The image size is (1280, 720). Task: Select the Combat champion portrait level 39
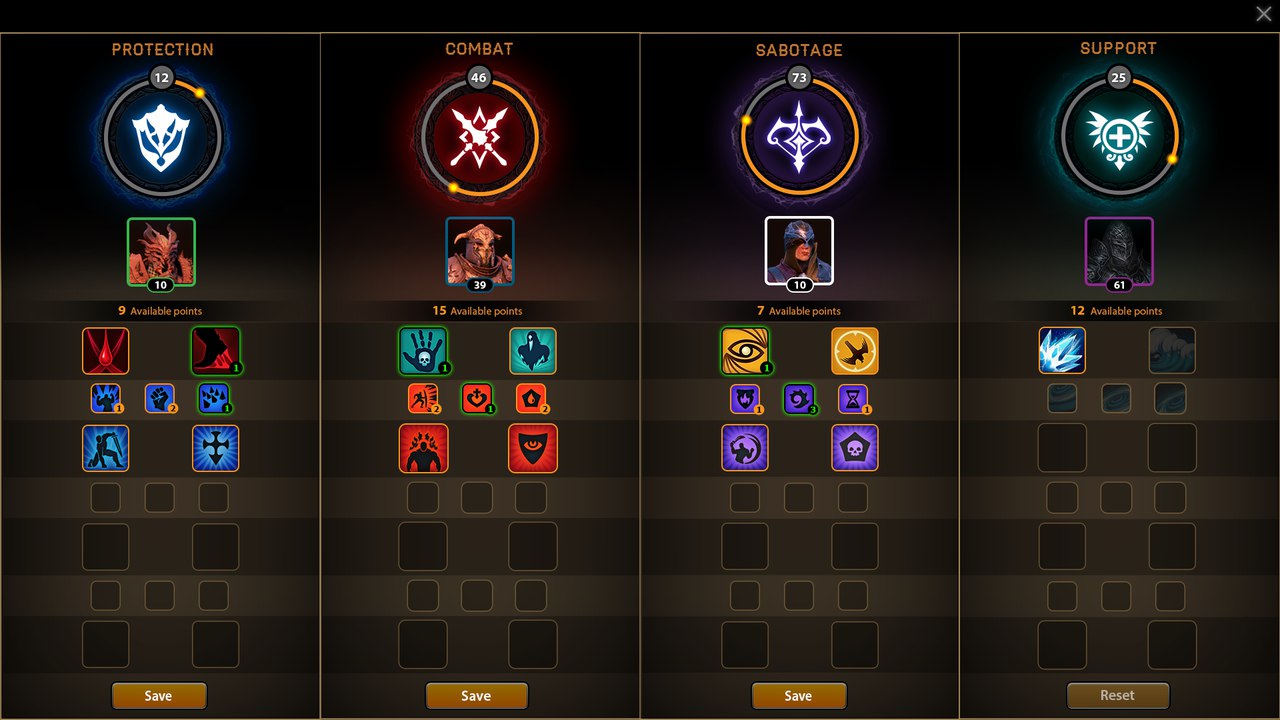tap(480, 252)
